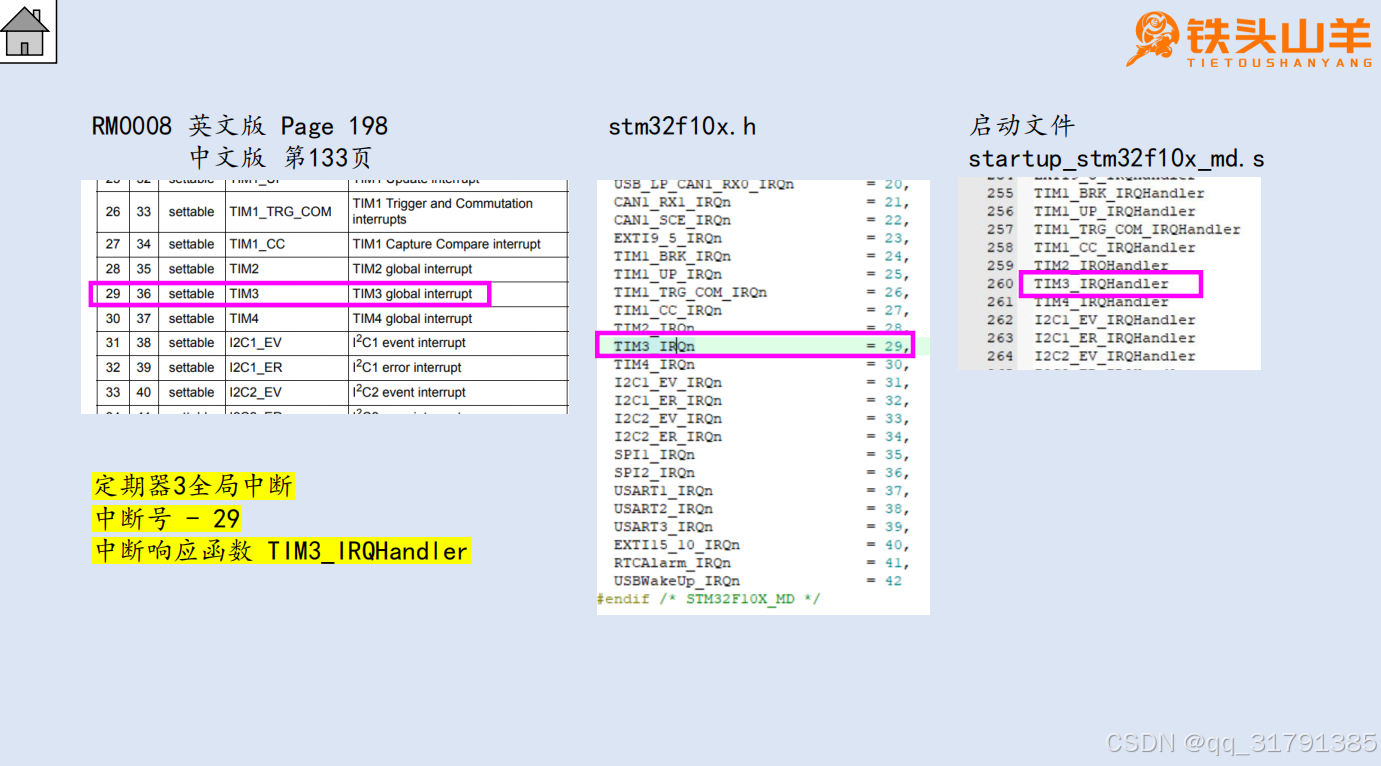This screenshot has width=1381, height=766.
Task: Click the "EXTI15_10_IRQn" code line
Action: tap(761, 545)
